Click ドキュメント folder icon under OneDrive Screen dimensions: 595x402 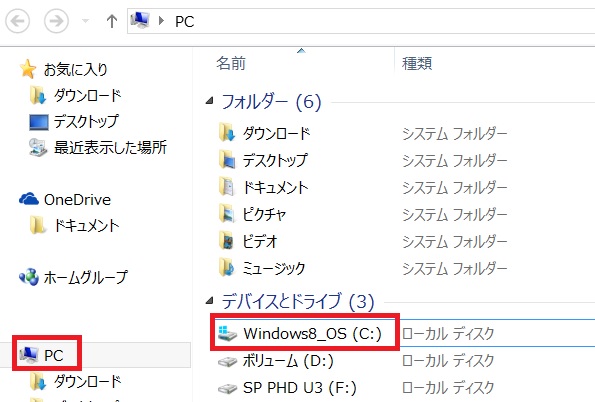tap(38, 225)
